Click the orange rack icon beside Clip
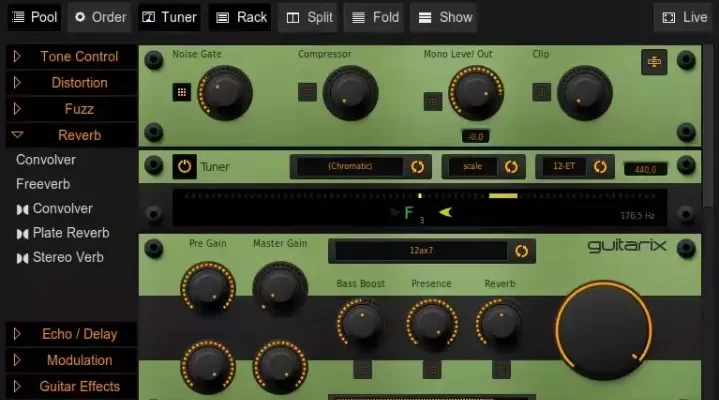The width and height of the screenshot is (719, 400). (x=654, y=62)
